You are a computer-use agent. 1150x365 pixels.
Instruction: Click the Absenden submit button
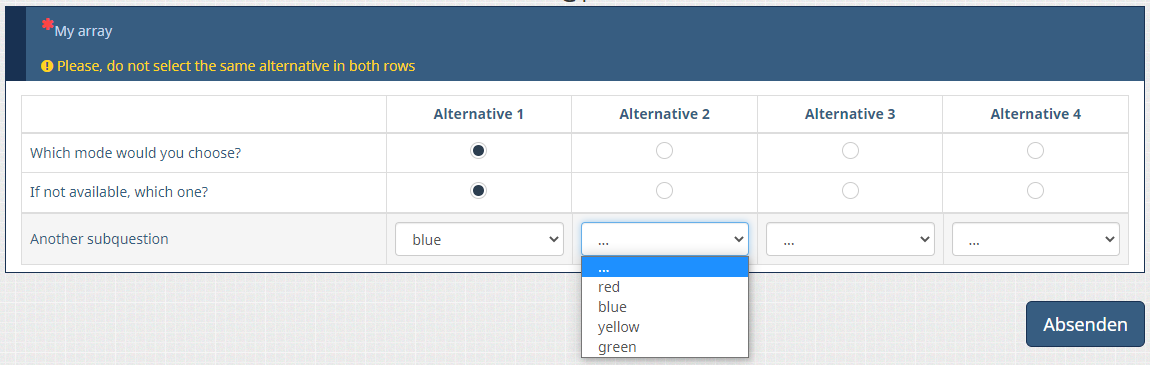click(1085, 324)
